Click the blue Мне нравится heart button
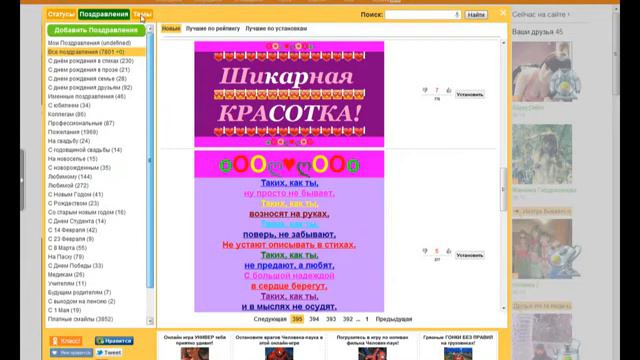This screenshot has width=640, height=360. 71,352
